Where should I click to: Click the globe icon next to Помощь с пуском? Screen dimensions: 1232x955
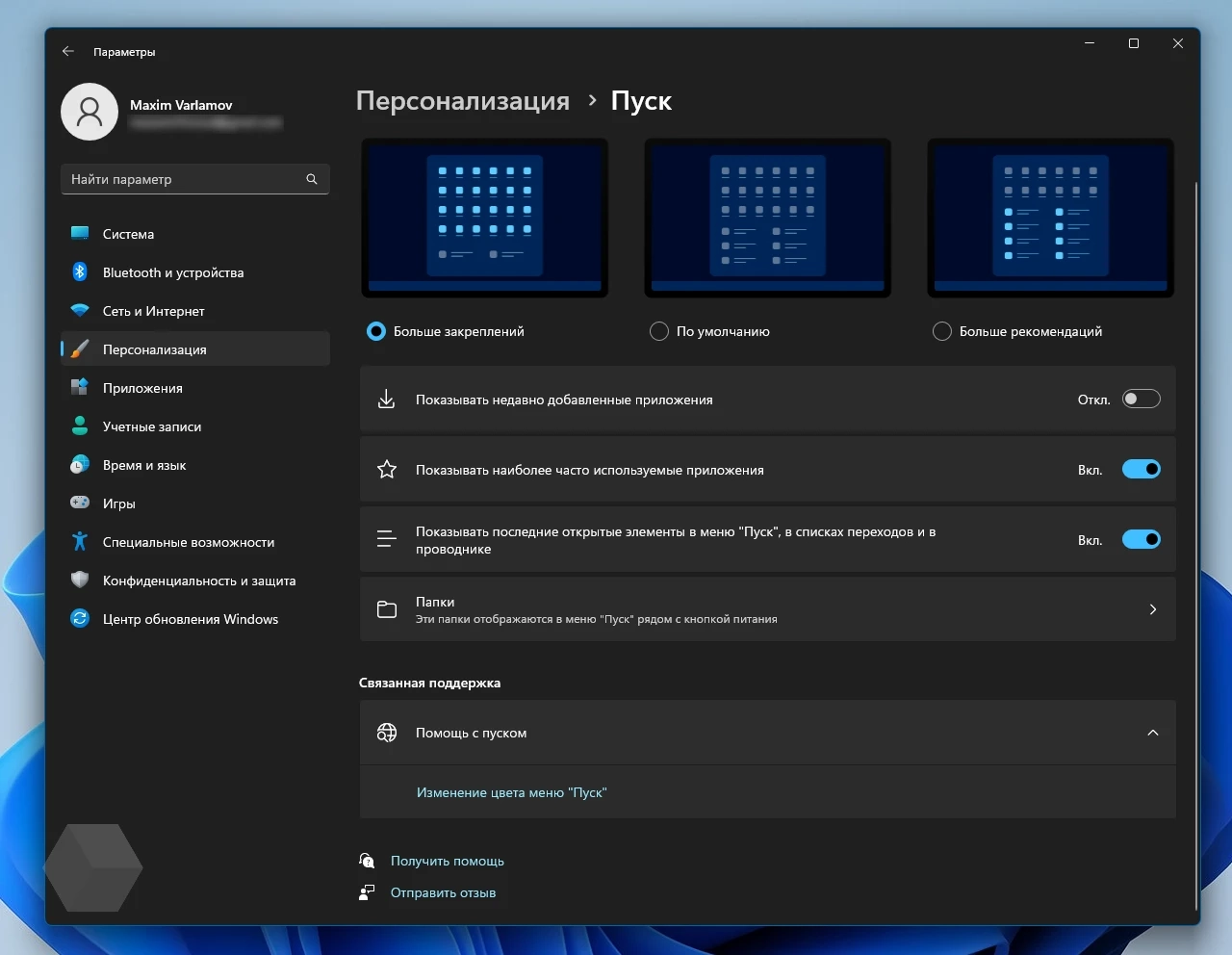[387, 733]
